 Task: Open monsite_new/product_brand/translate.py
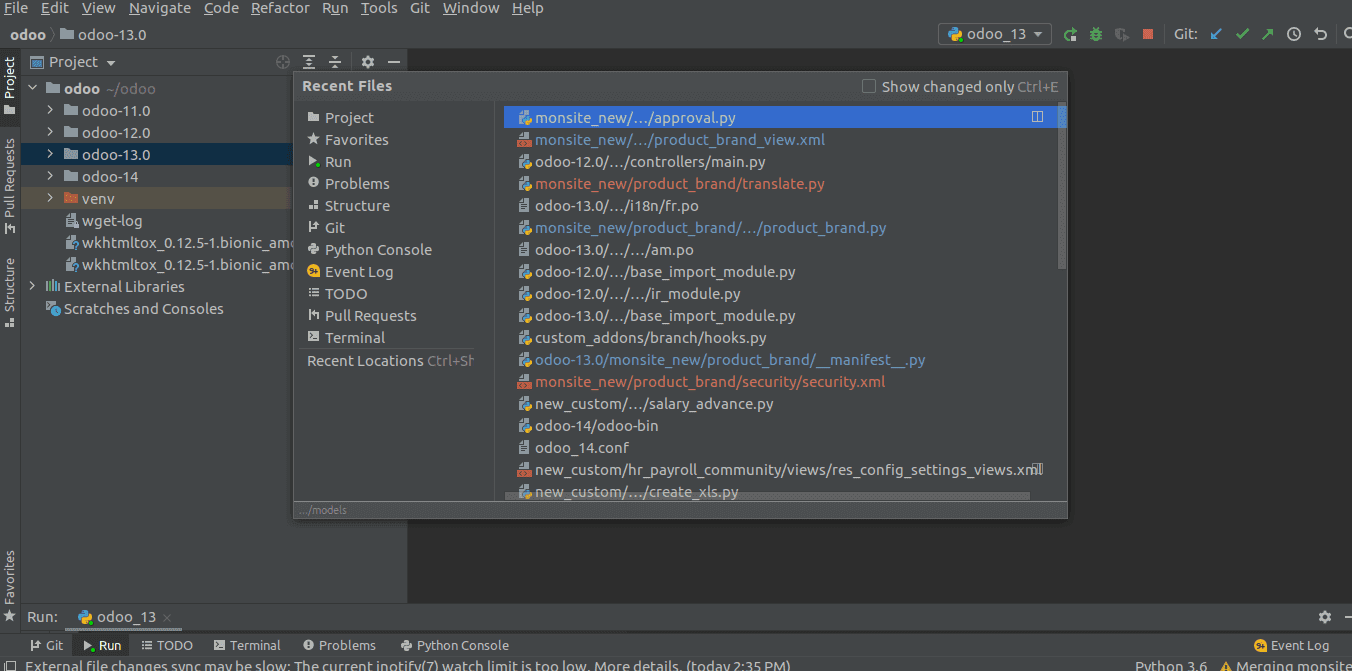680,183
